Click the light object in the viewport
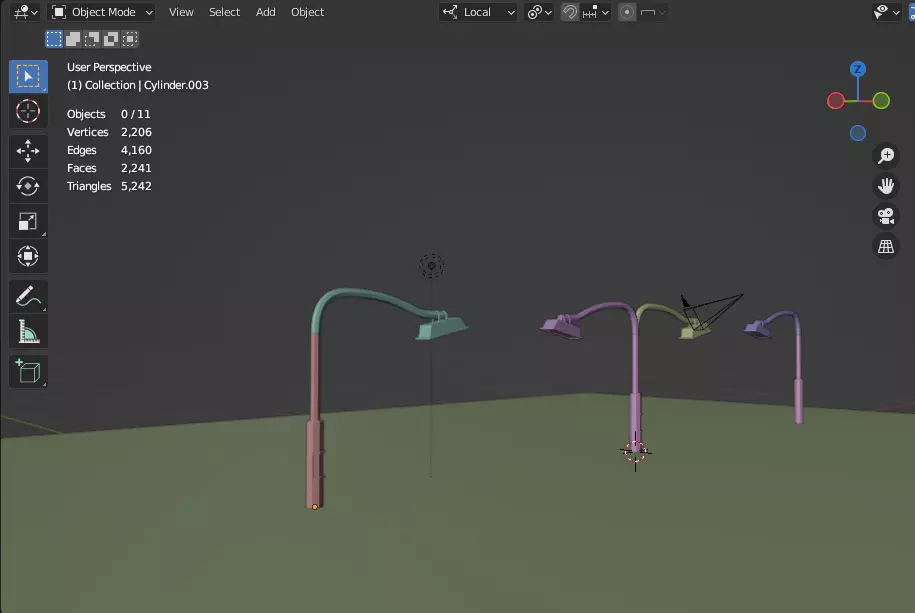Screen dimensions: 915x613 click(431, 266)
